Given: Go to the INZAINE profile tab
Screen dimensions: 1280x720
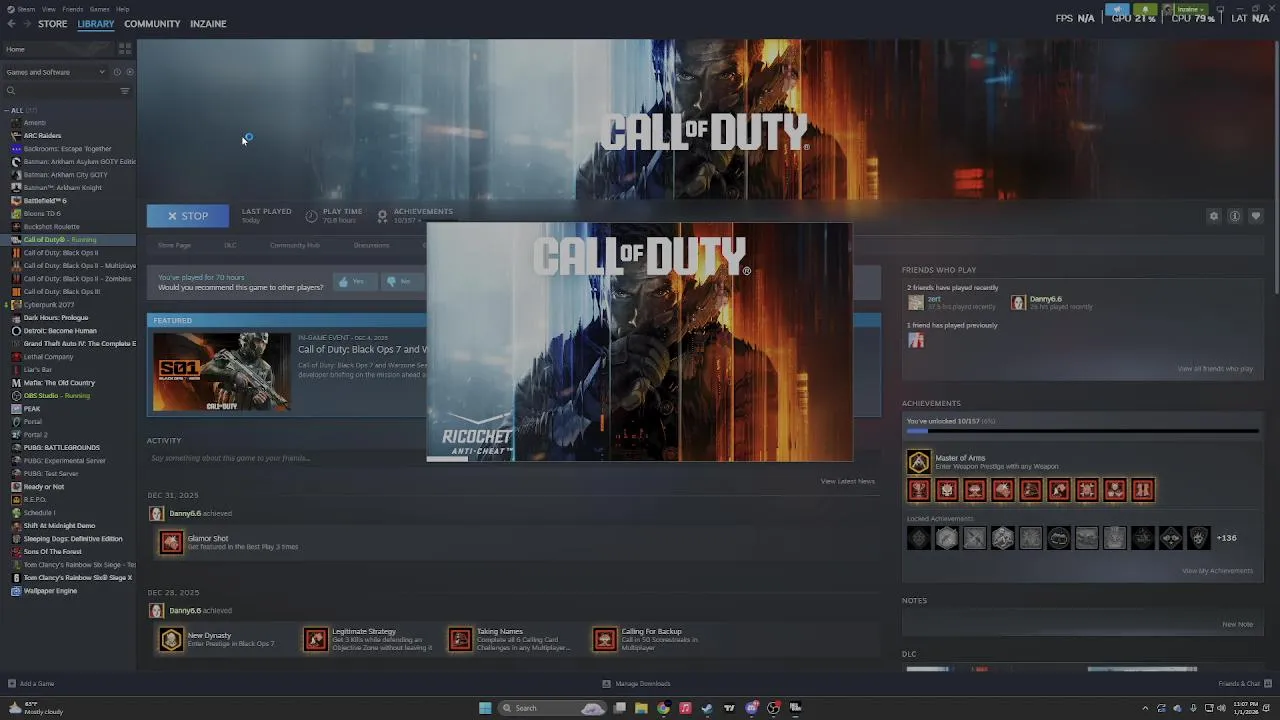Looking at the screenshot, I should click(208, 24).
